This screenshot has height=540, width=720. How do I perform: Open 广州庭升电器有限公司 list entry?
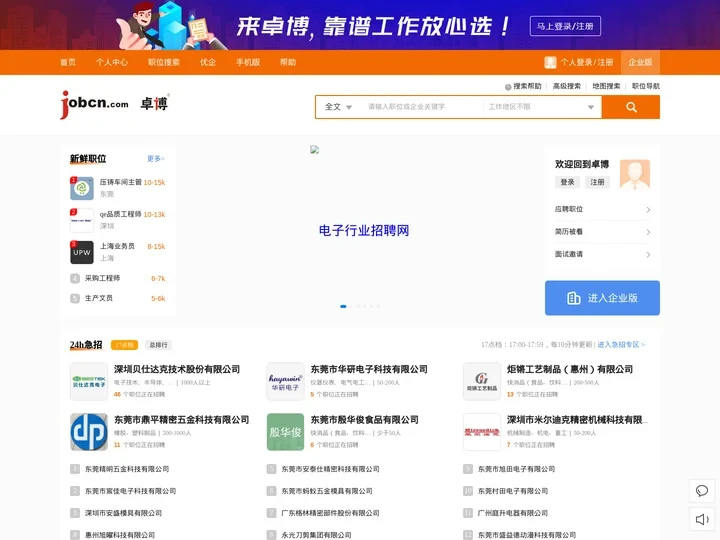tap(513, 513)
